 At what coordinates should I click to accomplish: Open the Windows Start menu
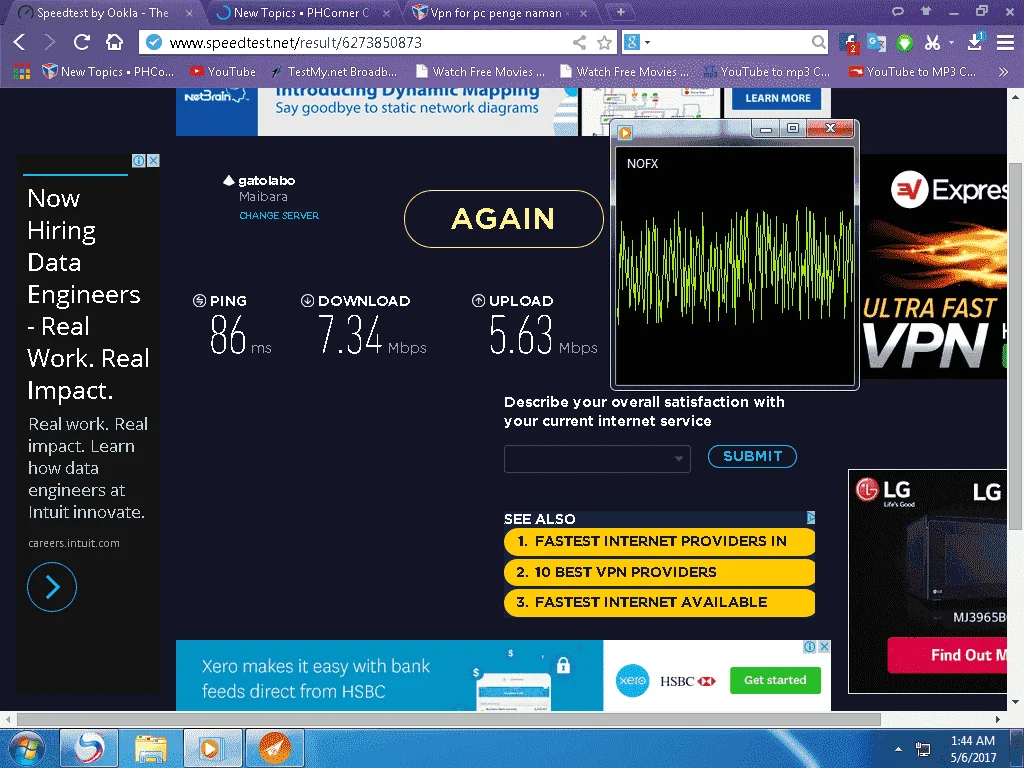pos(25,748)
